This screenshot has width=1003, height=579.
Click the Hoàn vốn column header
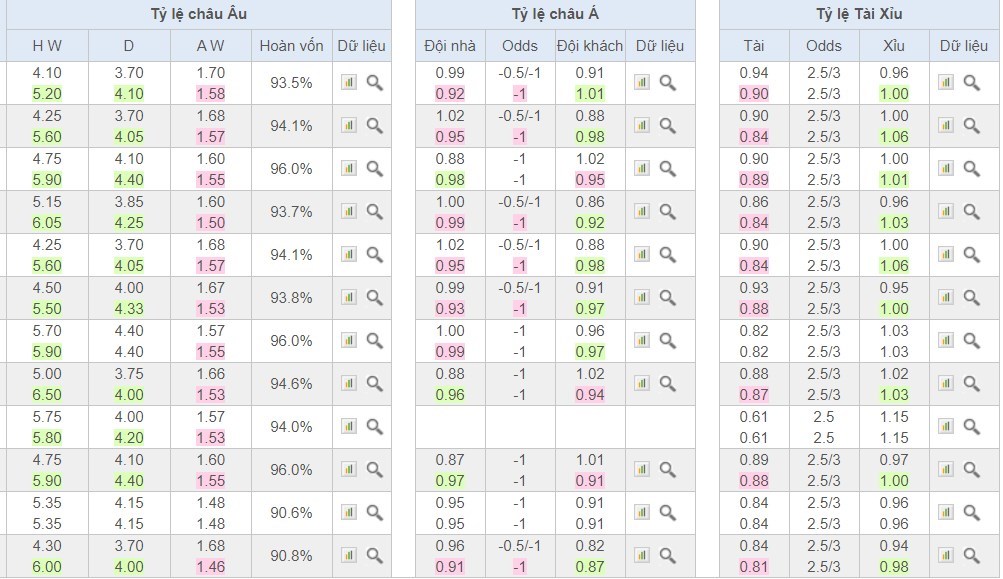(x=291, y=46)
